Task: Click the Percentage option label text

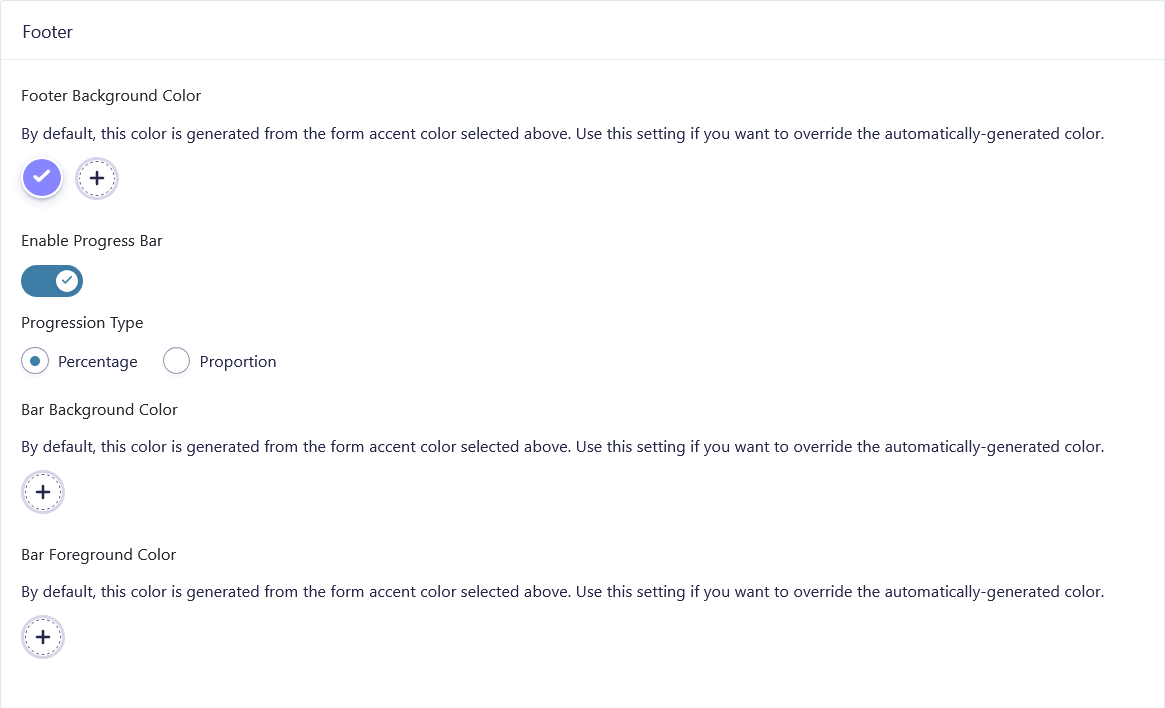Action: [x=97, y=362]
